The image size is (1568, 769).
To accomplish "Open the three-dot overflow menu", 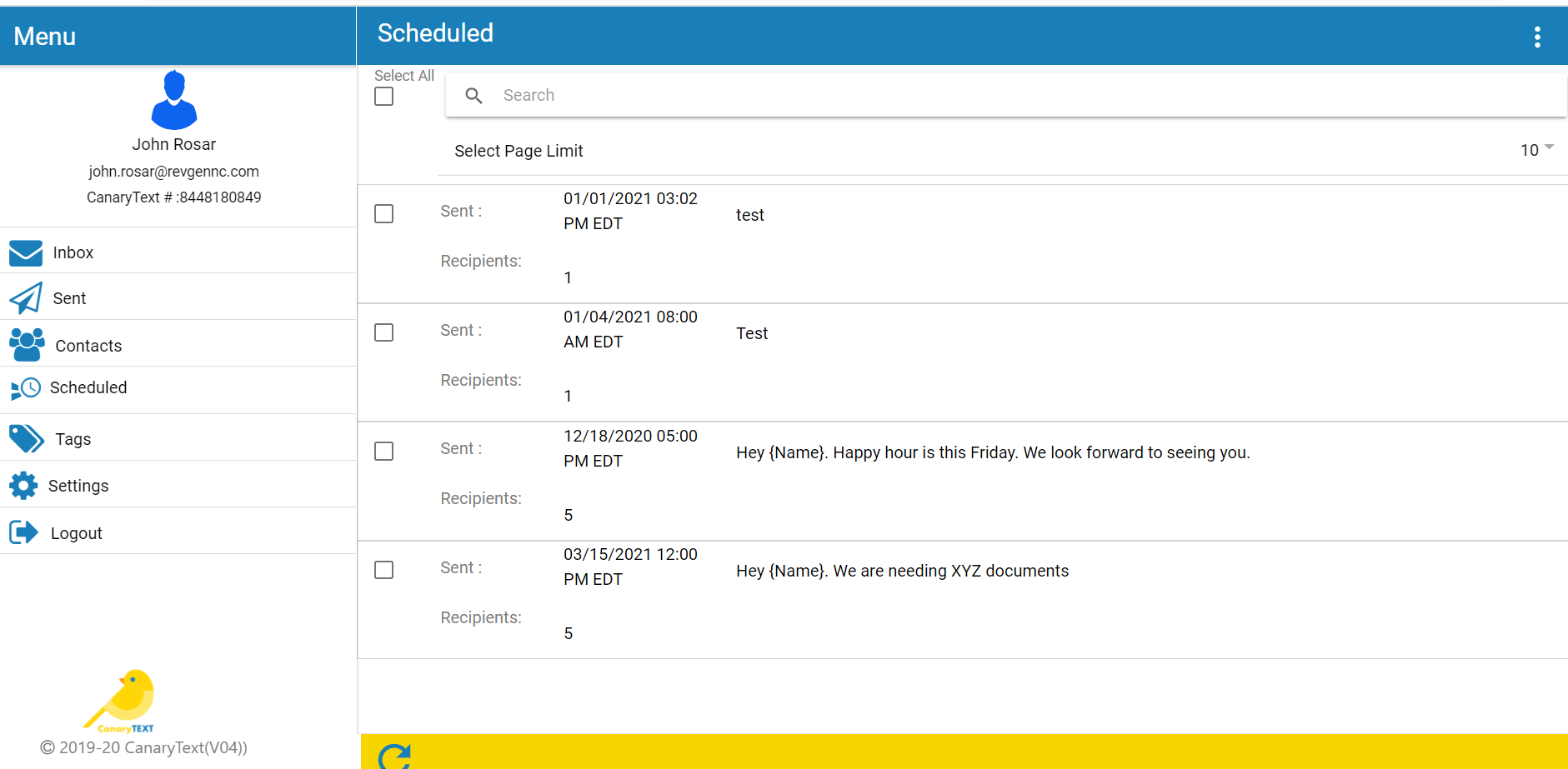I will coord(1537,37).
